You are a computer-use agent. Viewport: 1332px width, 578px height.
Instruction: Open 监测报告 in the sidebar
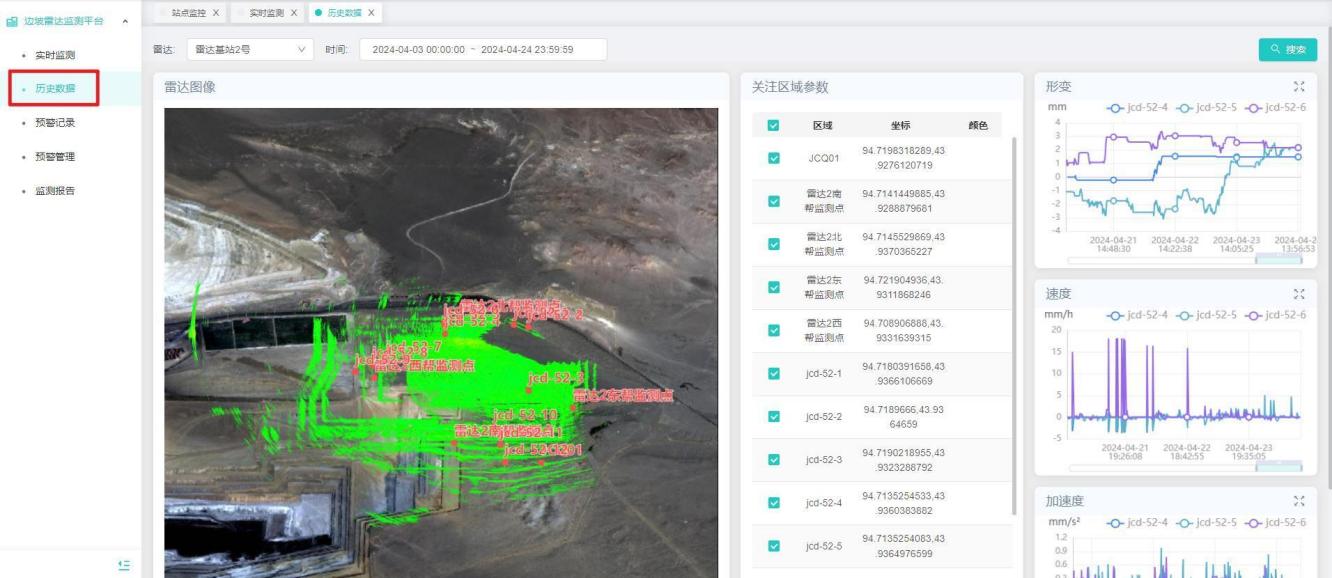[x=55, y=191]
